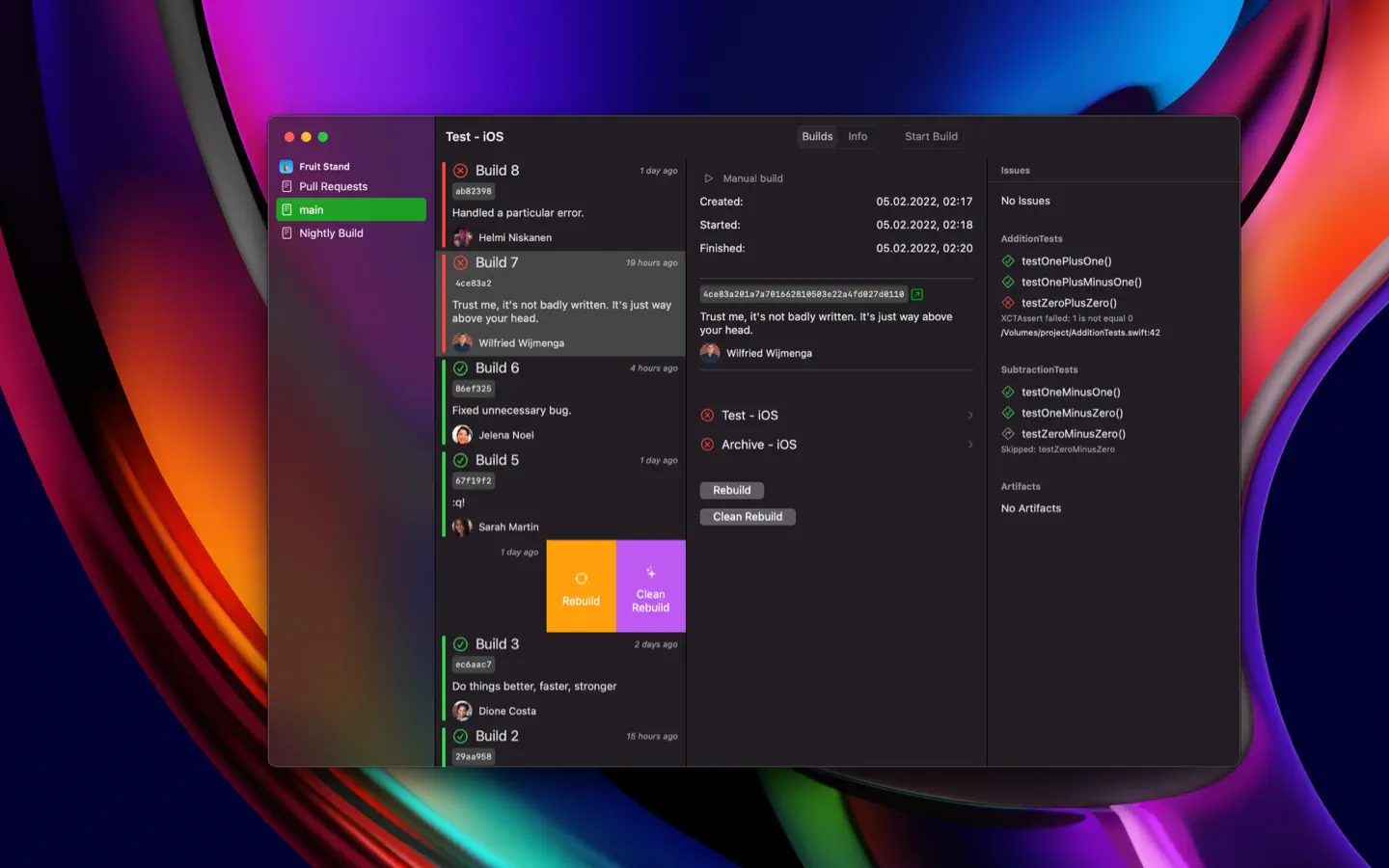
Task: Click the Nightly Build document icon
Action: (286, 232)
